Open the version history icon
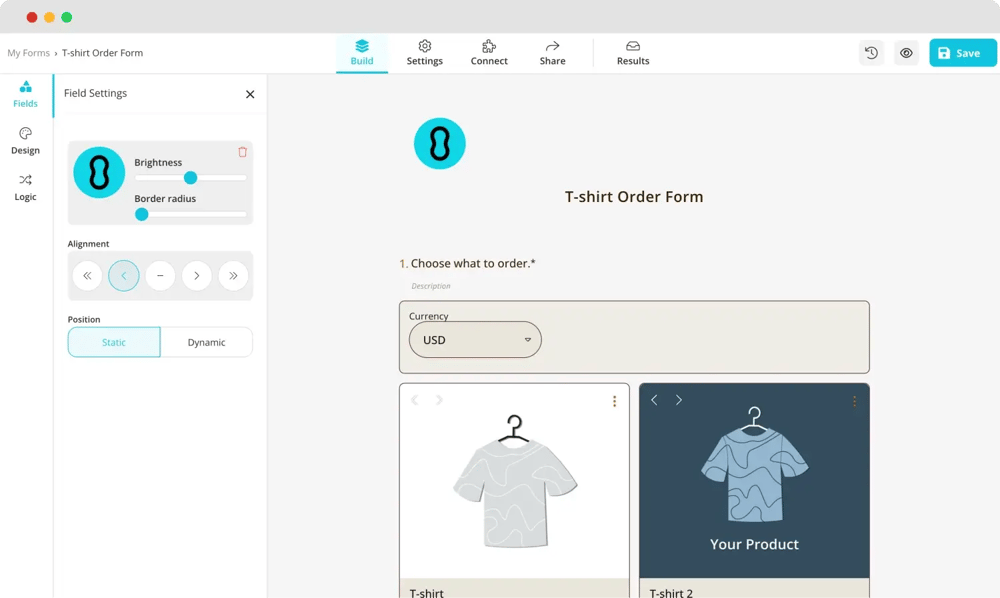The height and width of the screenshot is (598, 1000). pyautogui.click(x=871, y=52)
